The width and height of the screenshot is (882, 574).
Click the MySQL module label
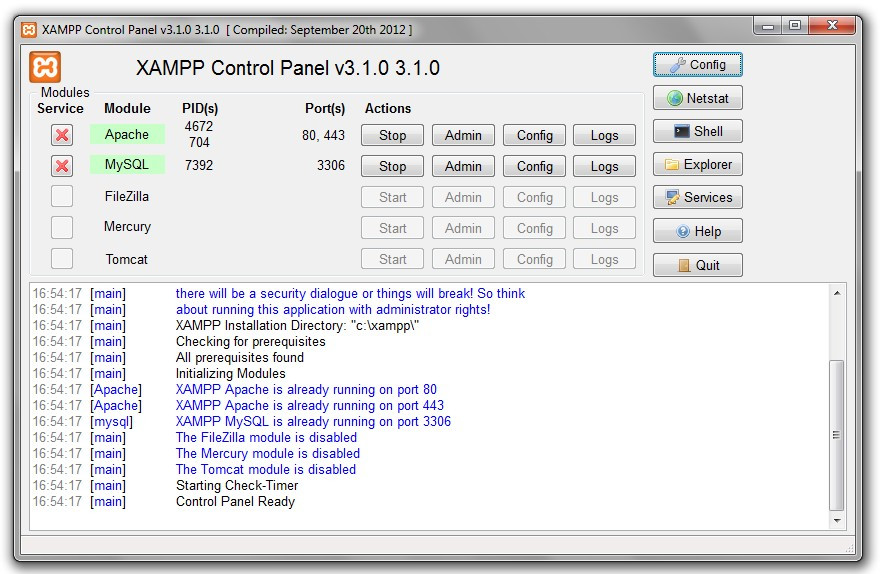[x=127, y=164]
